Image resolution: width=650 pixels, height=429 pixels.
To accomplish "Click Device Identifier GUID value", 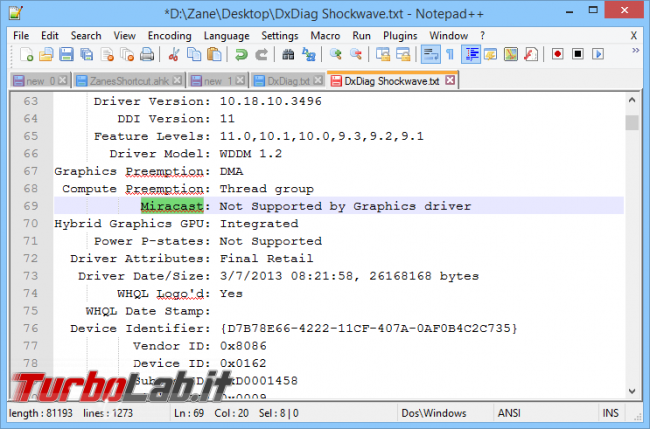I will pyautogui.click(x=369, y=329).
